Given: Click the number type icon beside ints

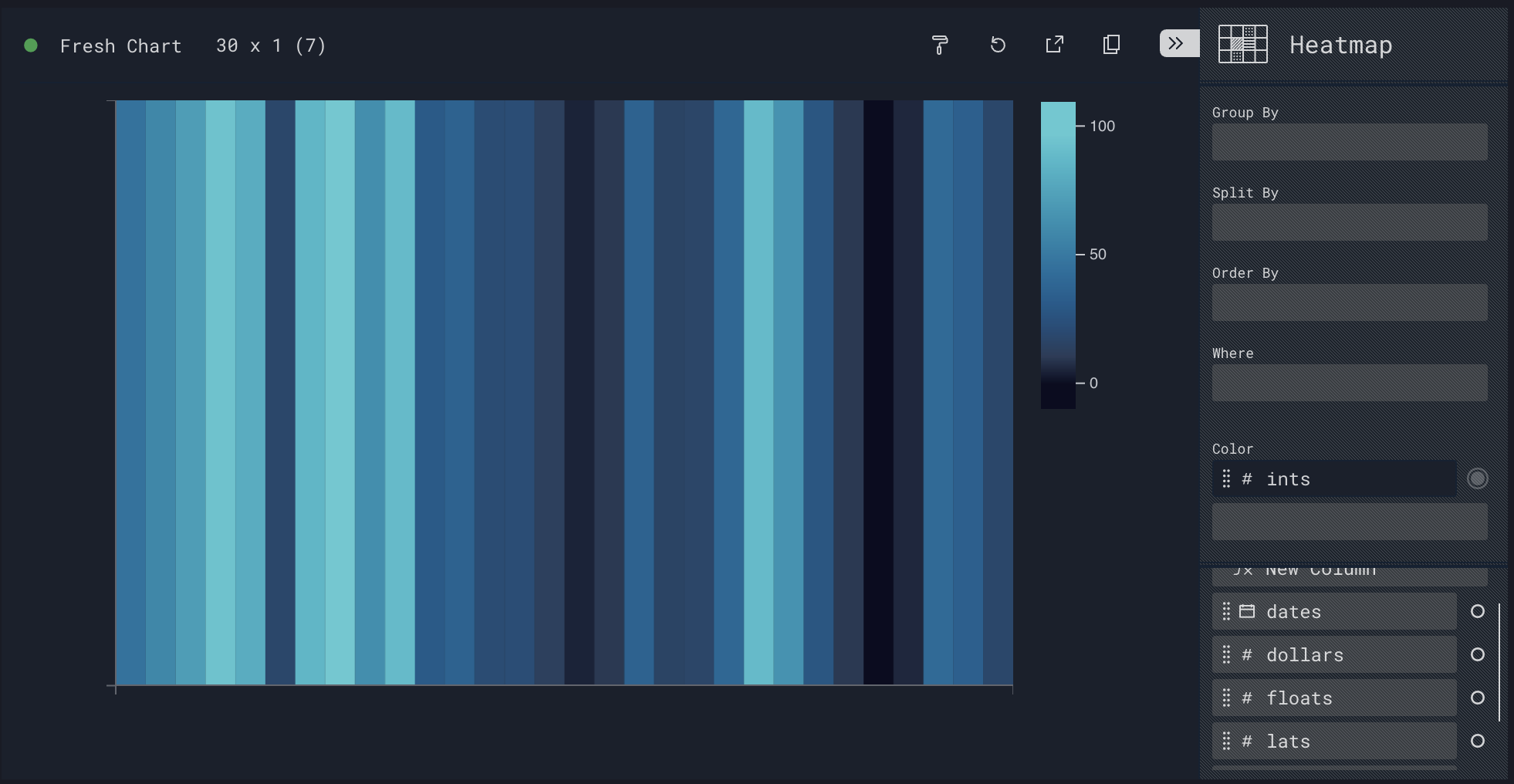Looking at the screenshot, I should point(1246,479).
